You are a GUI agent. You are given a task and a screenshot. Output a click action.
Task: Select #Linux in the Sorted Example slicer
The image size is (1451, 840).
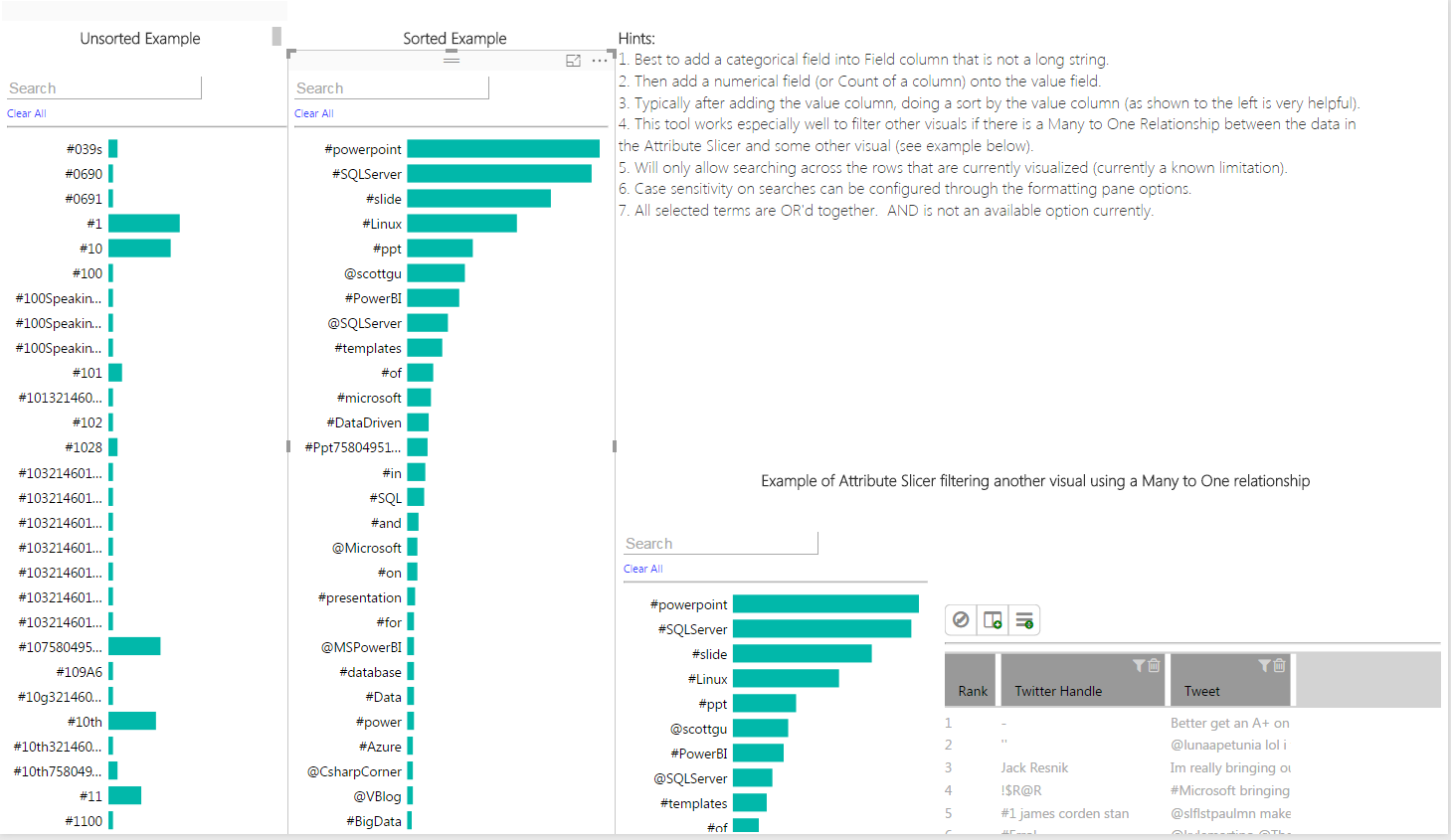(x=382, y=224)
